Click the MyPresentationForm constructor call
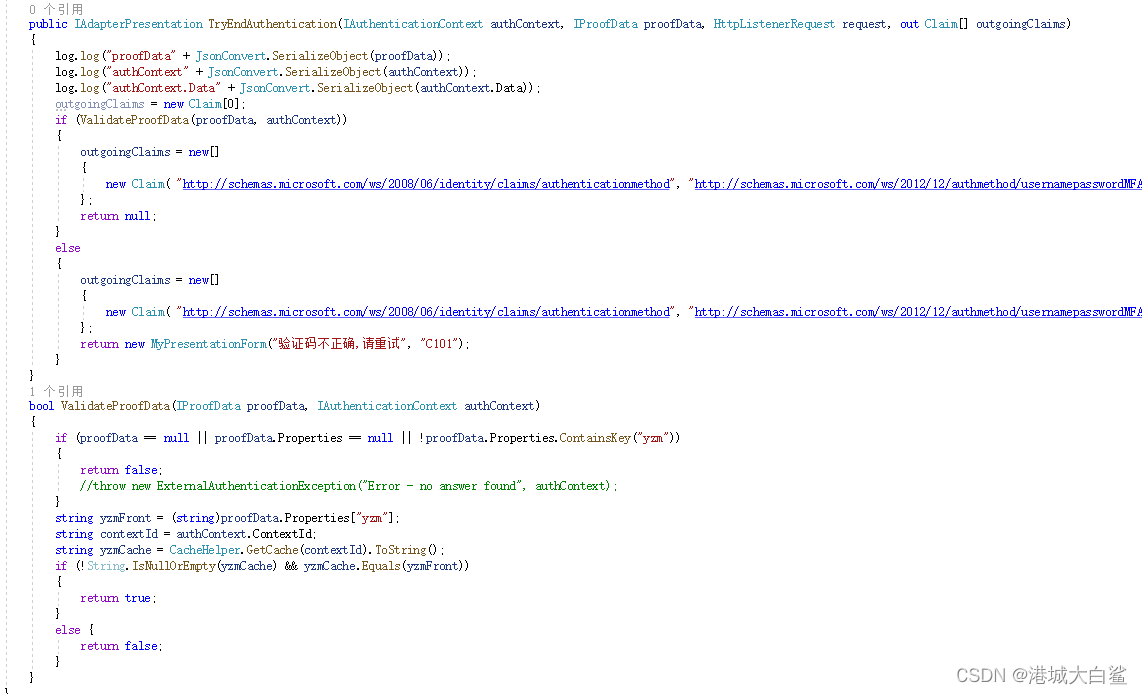This screenshot has height=694, width=1142. pyautogui.click(x=207, y=344)
